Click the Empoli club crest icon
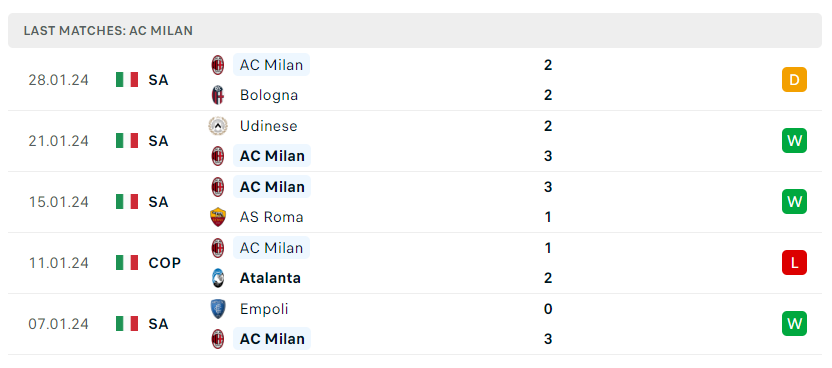 pos(218,309)
